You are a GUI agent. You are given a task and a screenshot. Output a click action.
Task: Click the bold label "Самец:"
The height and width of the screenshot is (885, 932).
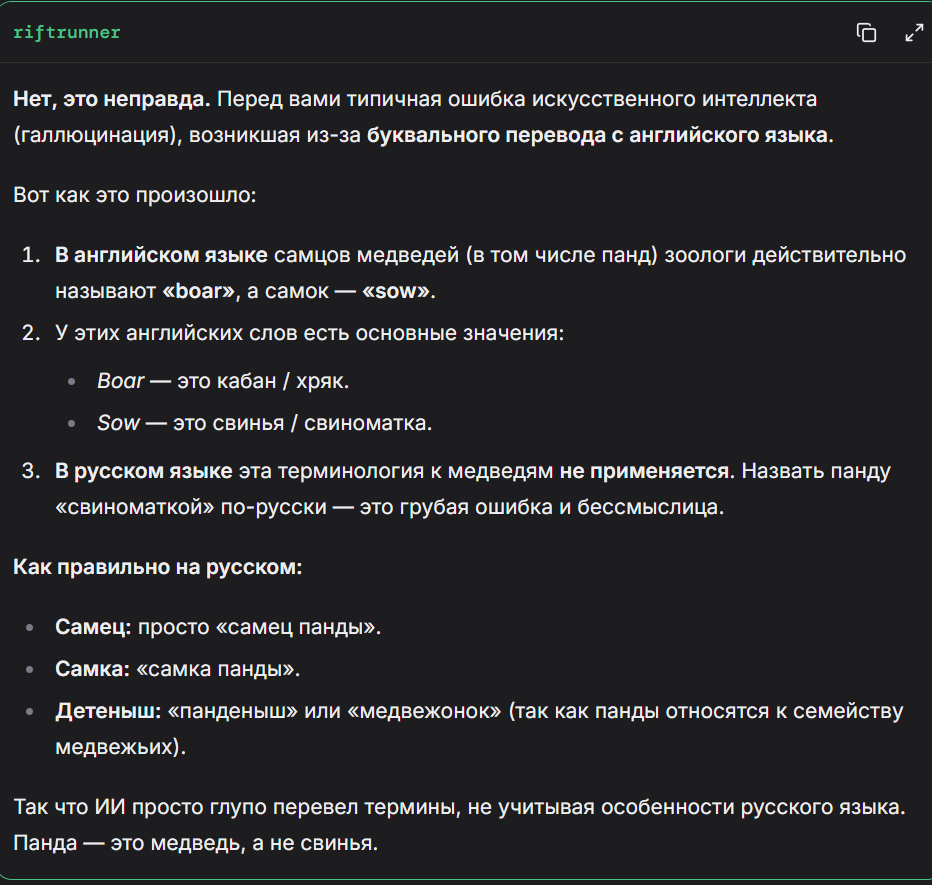[x=93, y=628]
